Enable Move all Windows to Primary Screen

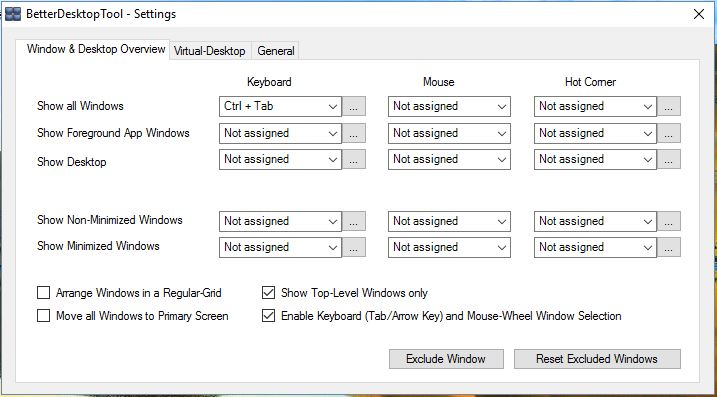(x=43, y=316)
